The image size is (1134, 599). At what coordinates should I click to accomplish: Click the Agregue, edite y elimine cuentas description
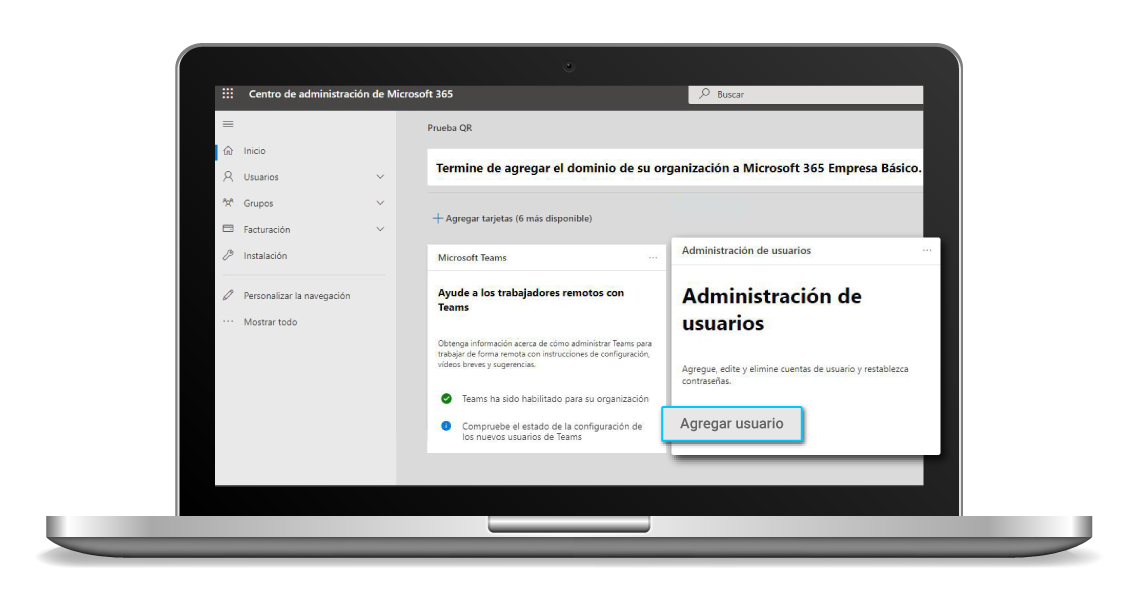795,375
